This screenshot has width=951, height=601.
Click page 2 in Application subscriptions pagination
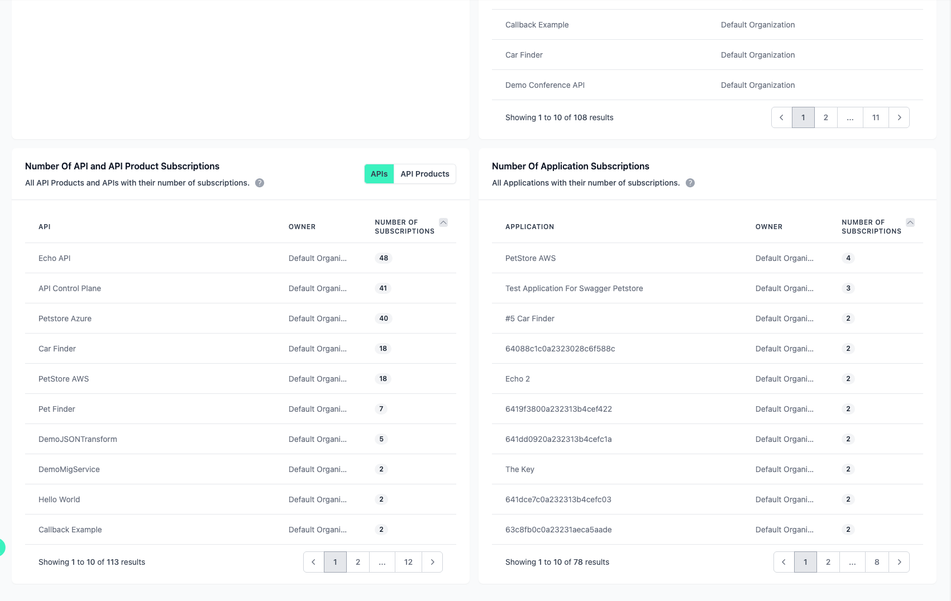click(x=828, y=562)
